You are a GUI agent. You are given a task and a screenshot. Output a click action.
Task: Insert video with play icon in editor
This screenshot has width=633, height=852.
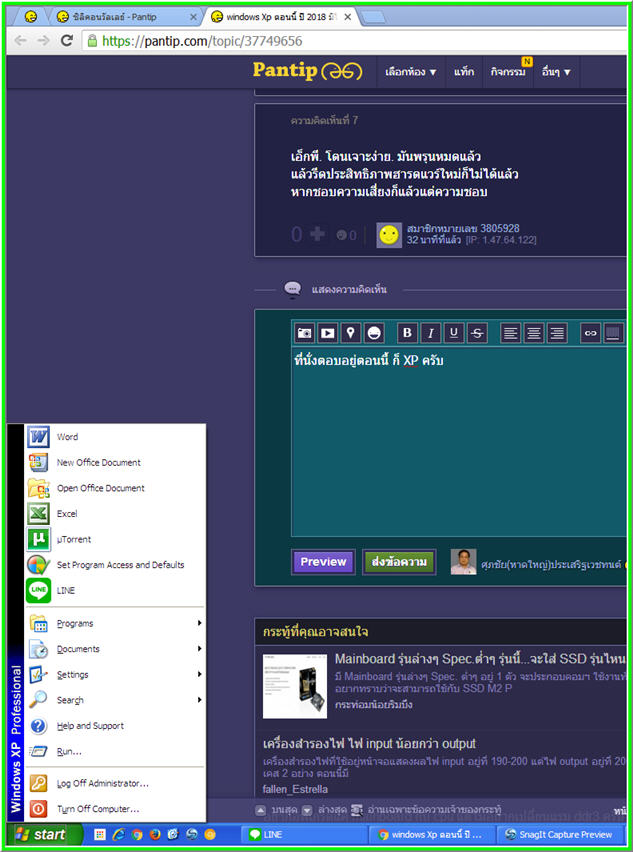click(x=328, y=333)
